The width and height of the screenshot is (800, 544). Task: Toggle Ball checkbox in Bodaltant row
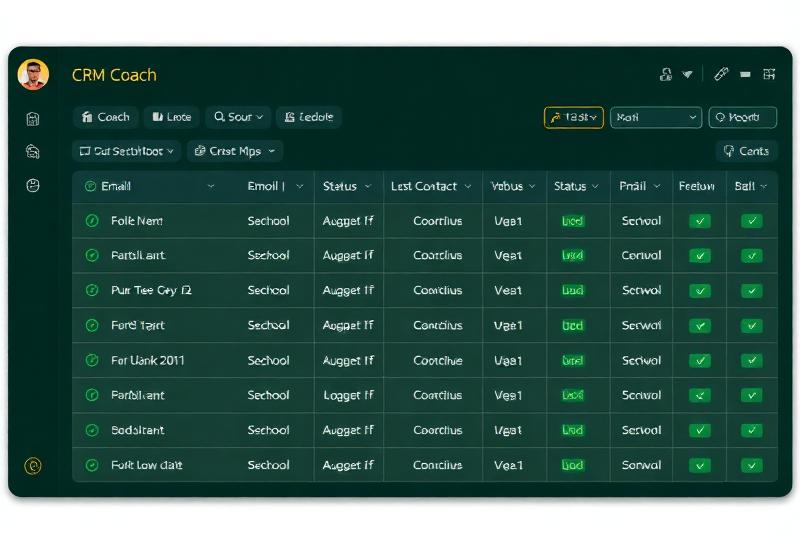pyautogui.click(x=752, y=430)
